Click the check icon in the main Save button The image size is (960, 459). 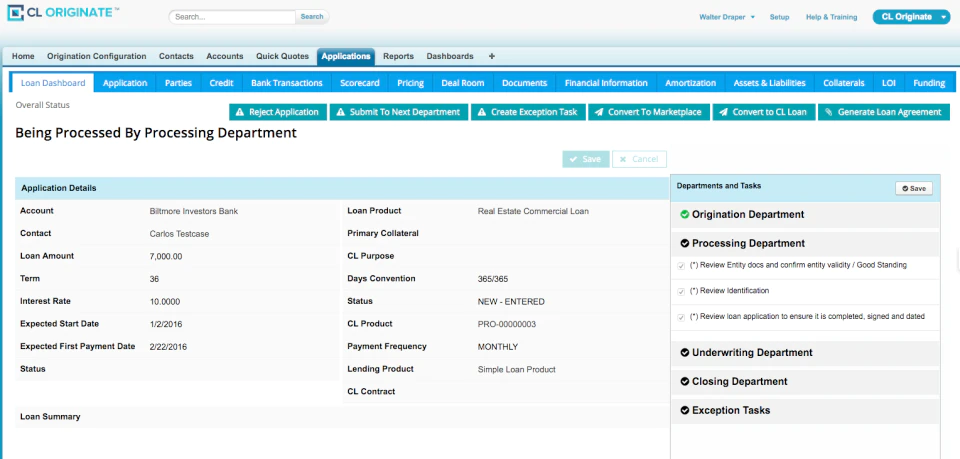click(574, 159)
